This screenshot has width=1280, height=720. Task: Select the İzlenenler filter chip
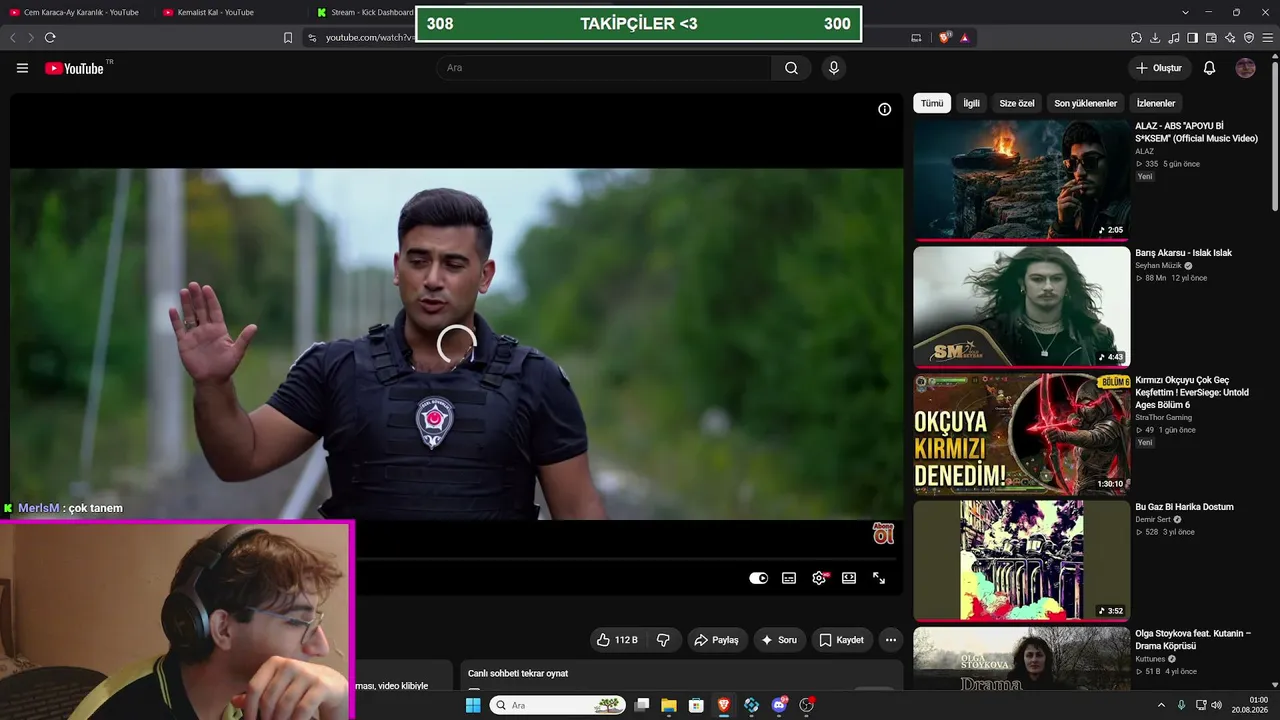(x=1156, y=103)
